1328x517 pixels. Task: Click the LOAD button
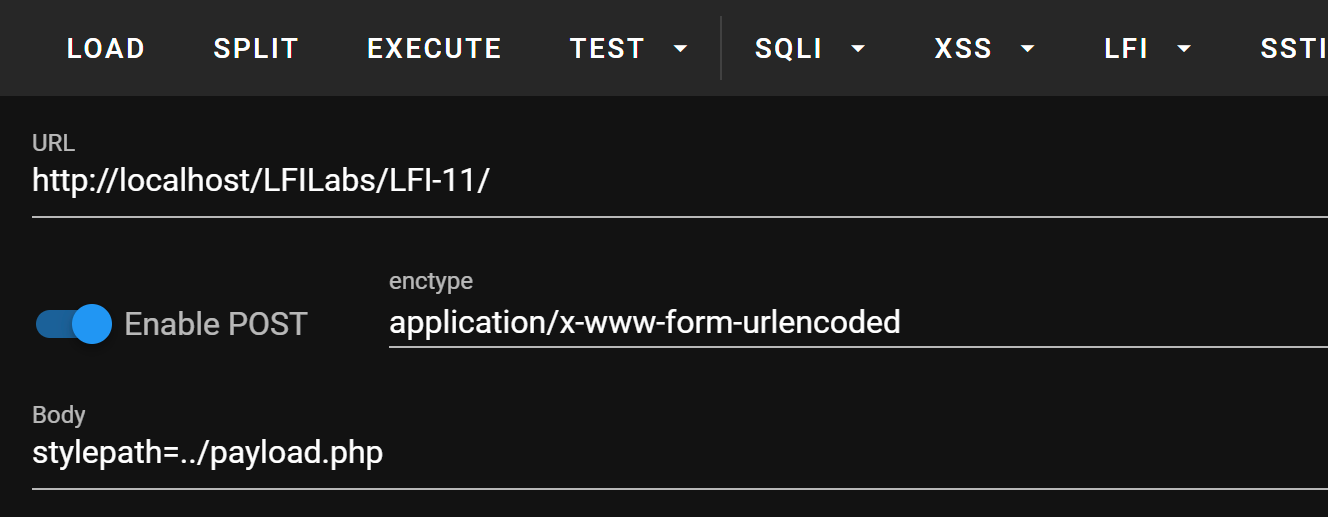coord(106,48)
